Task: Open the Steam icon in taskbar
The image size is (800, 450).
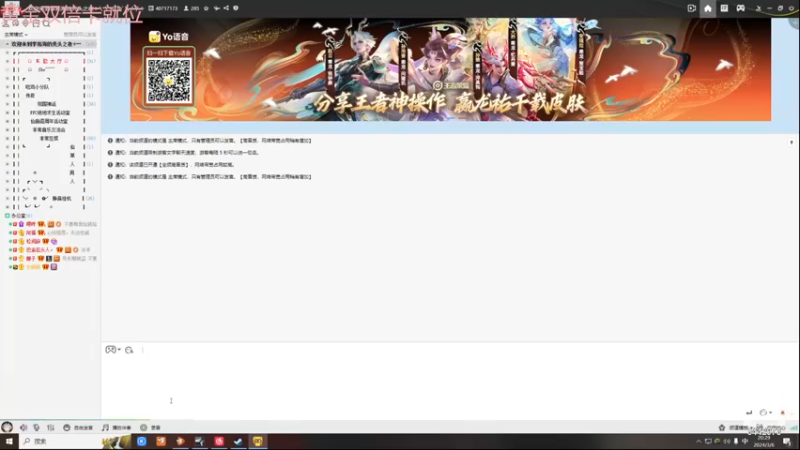Action: (x=238, y=441)
